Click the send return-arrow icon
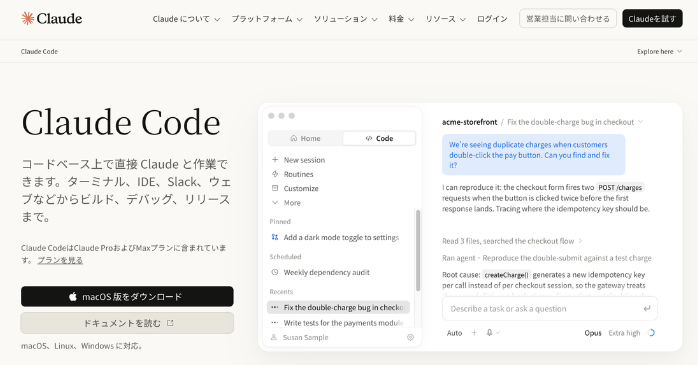Screen dimensions: 698x365 point(647,308)
